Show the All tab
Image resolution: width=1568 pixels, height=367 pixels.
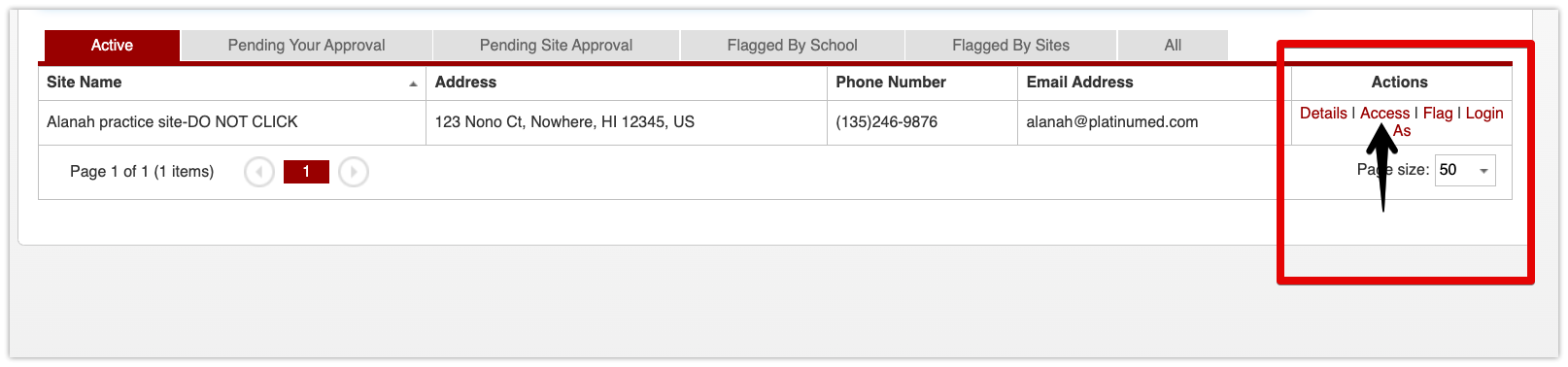click(x=1173, y=46)
